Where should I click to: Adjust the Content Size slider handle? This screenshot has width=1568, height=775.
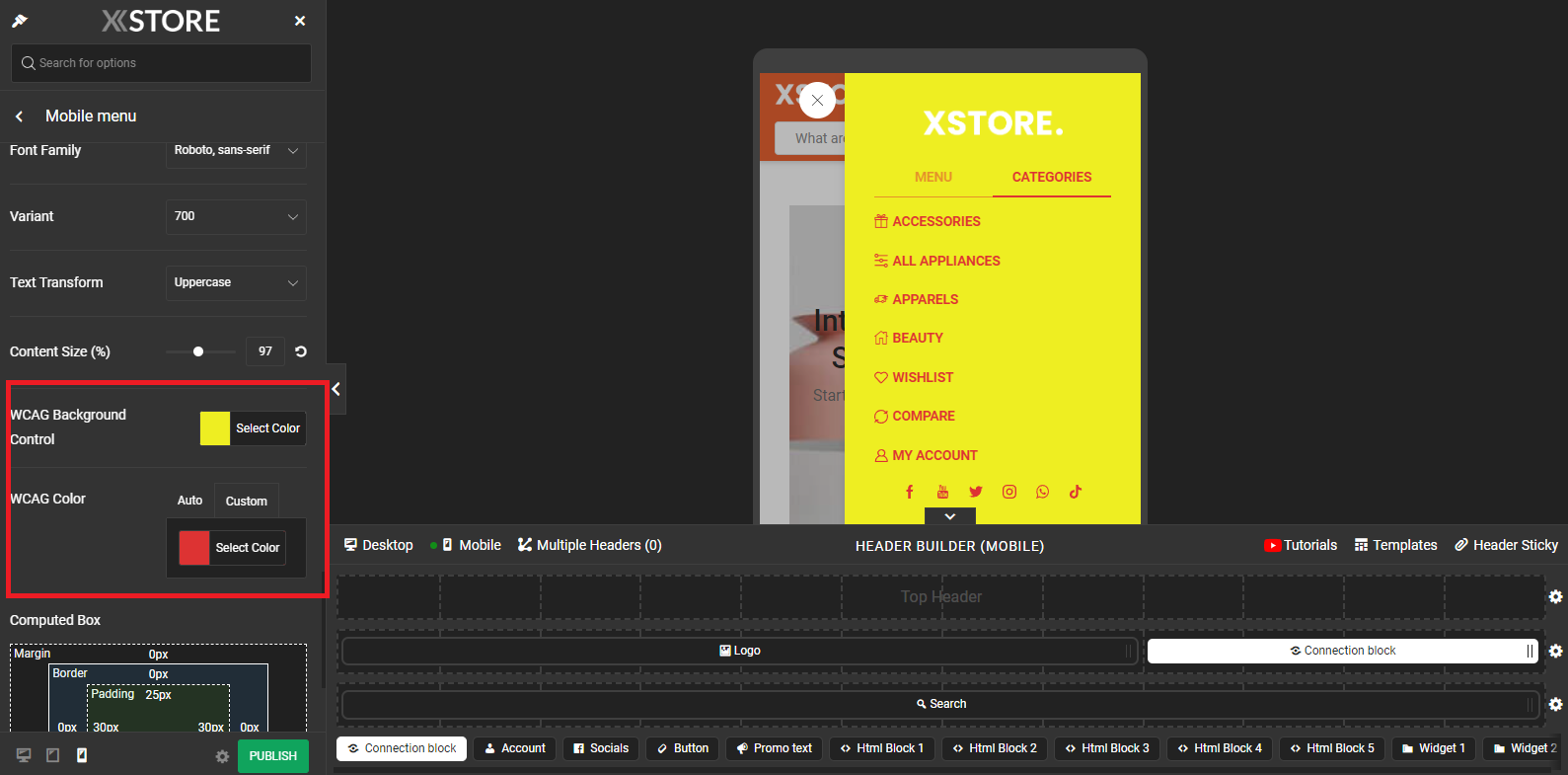(x=198, y=351)
